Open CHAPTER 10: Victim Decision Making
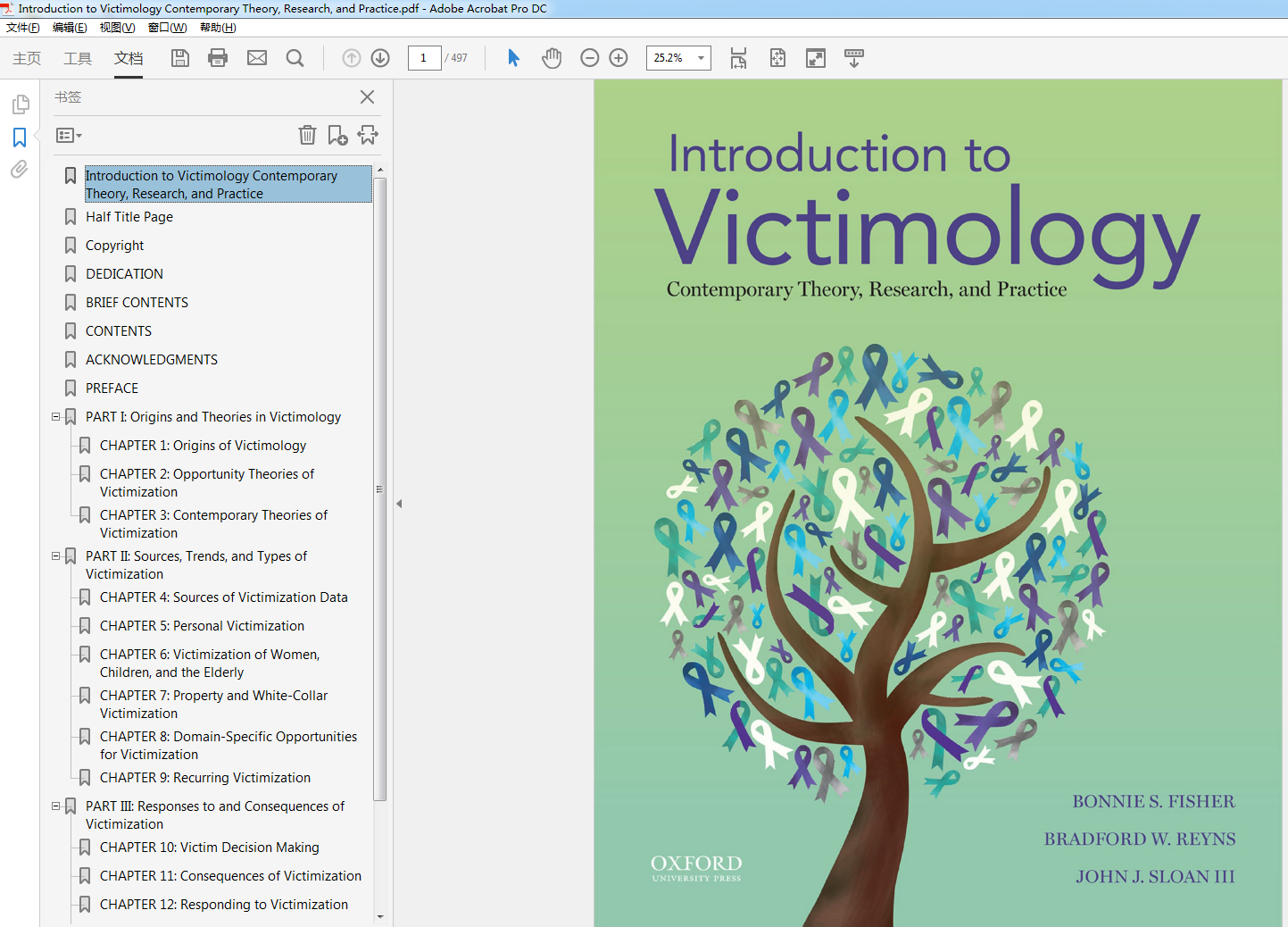Screen dimensions: 1288x927 pos(210,848)
